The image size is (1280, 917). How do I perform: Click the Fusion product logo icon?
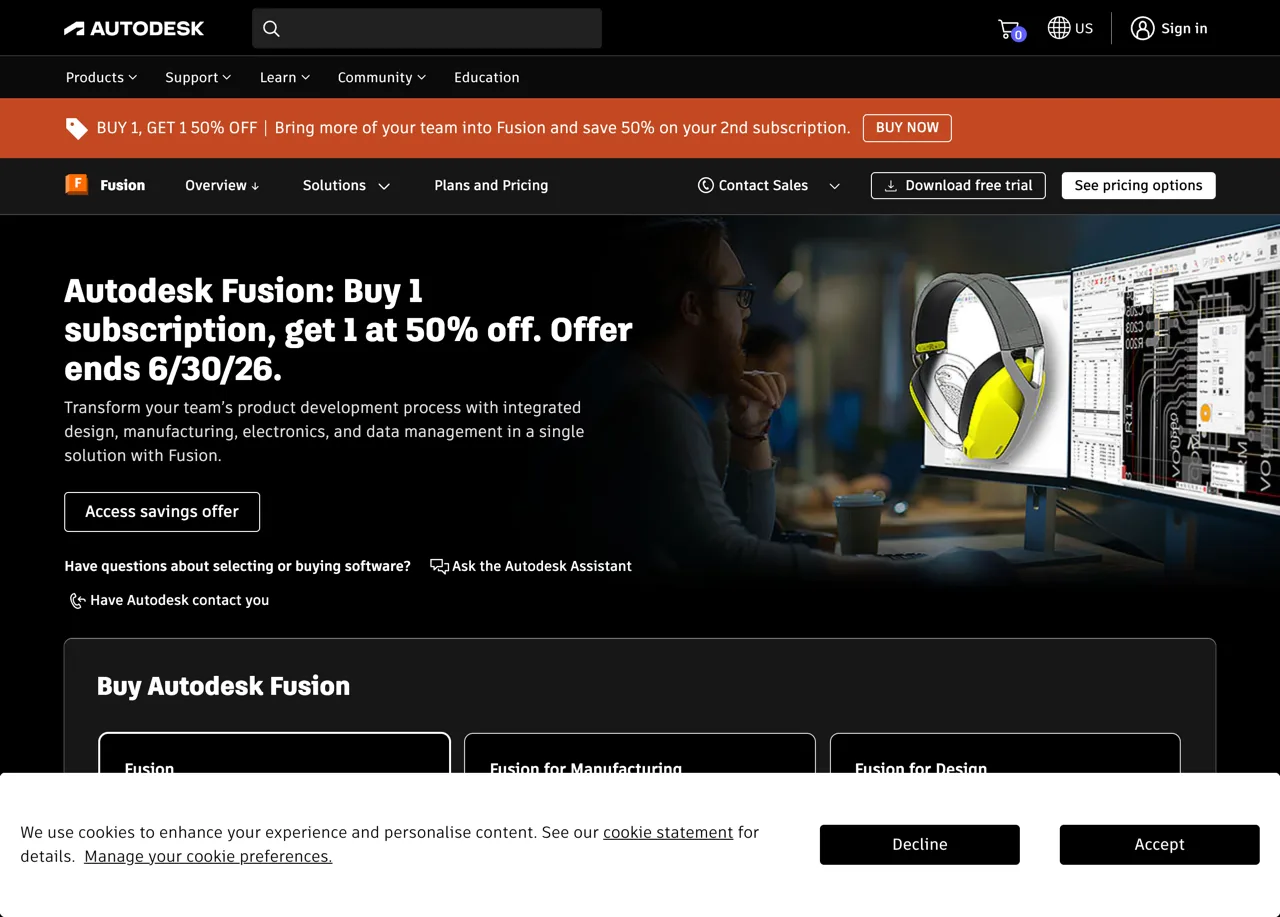coord(77,184)
